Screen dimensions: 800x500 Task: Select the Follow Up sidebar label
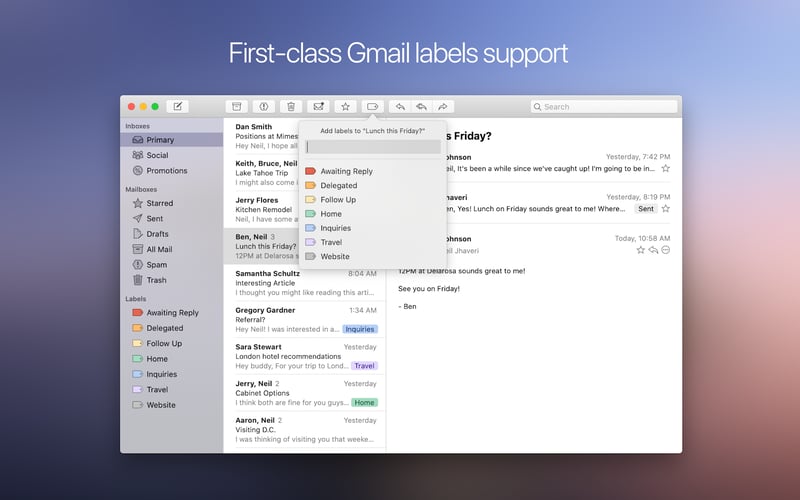tap(172, 343)
